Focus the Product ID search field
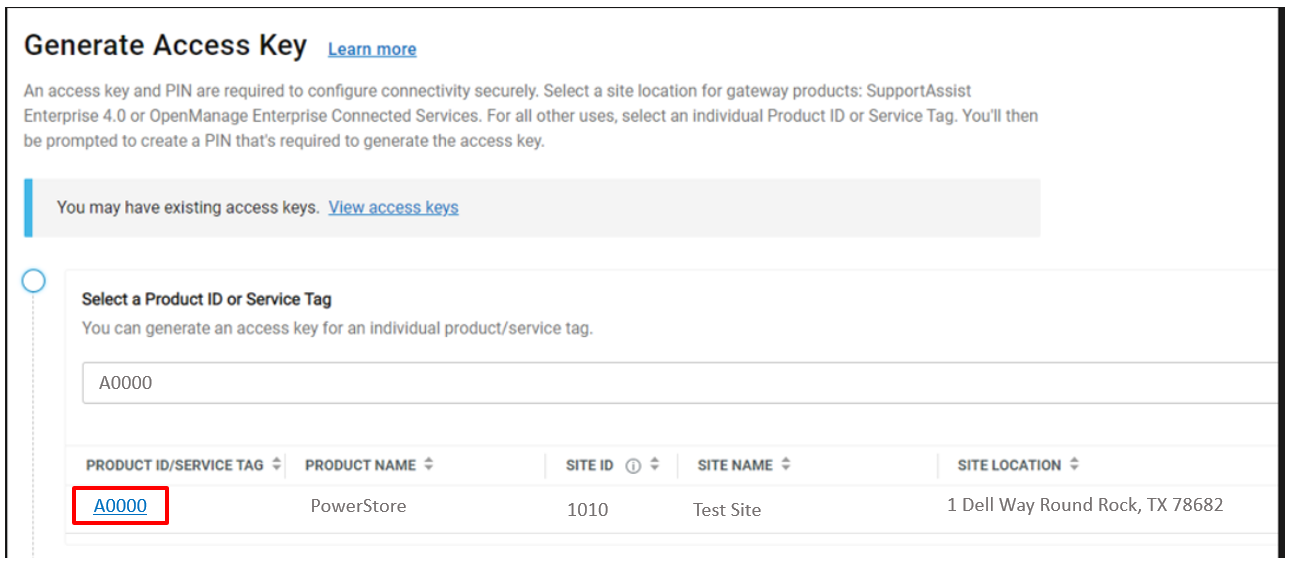The image size is (1292, 566). (680, 383)
